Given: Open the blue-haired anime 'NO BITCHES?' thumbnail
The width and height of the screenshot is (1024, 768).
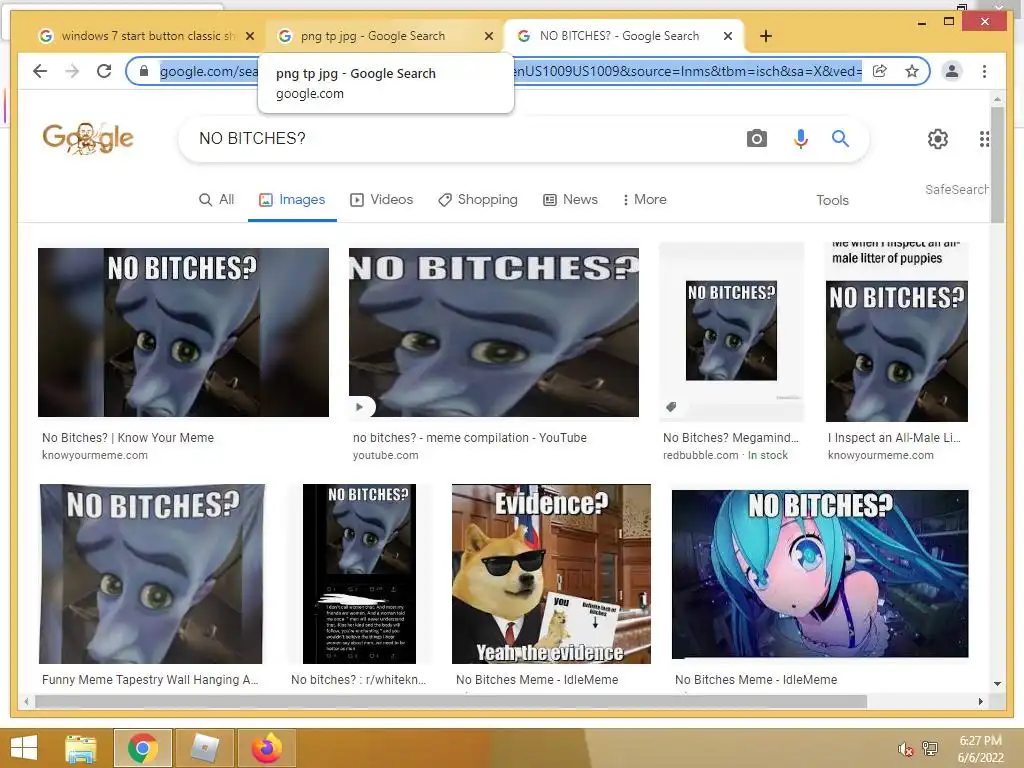Looking at the screenshot, I should (x=820, y=573).
